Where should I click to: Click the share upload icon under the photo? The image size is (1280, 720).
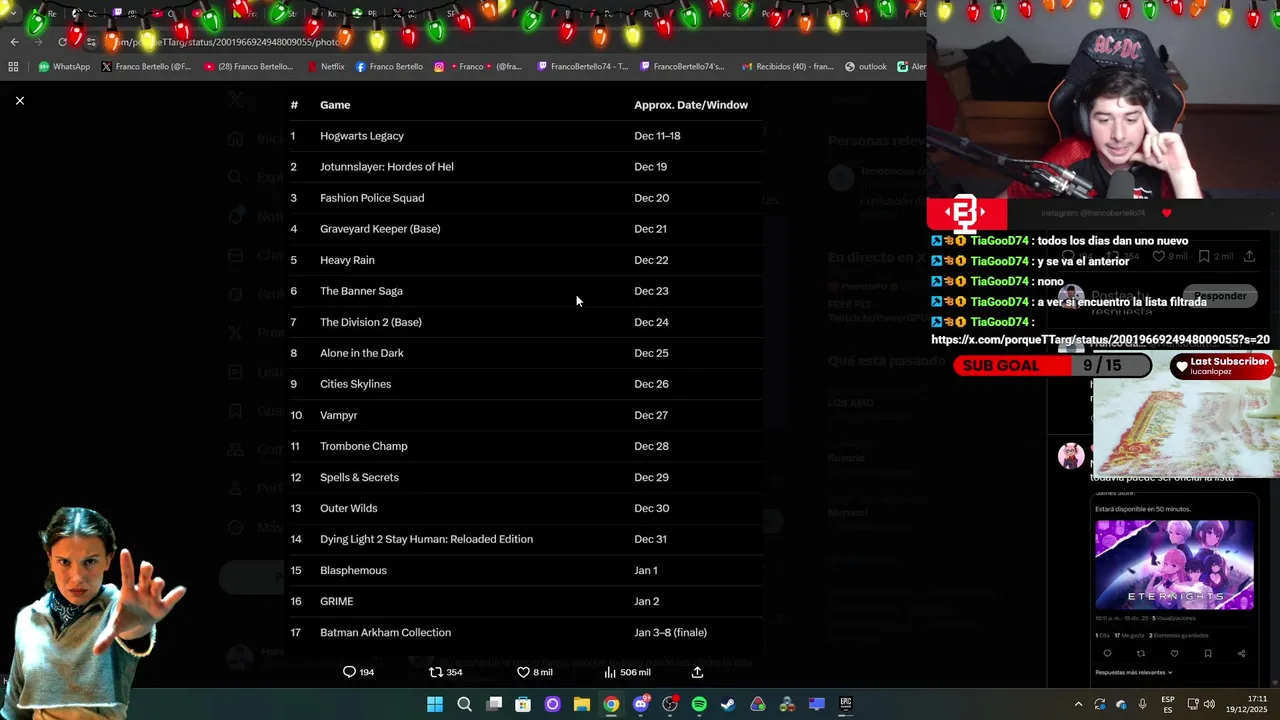697,672
